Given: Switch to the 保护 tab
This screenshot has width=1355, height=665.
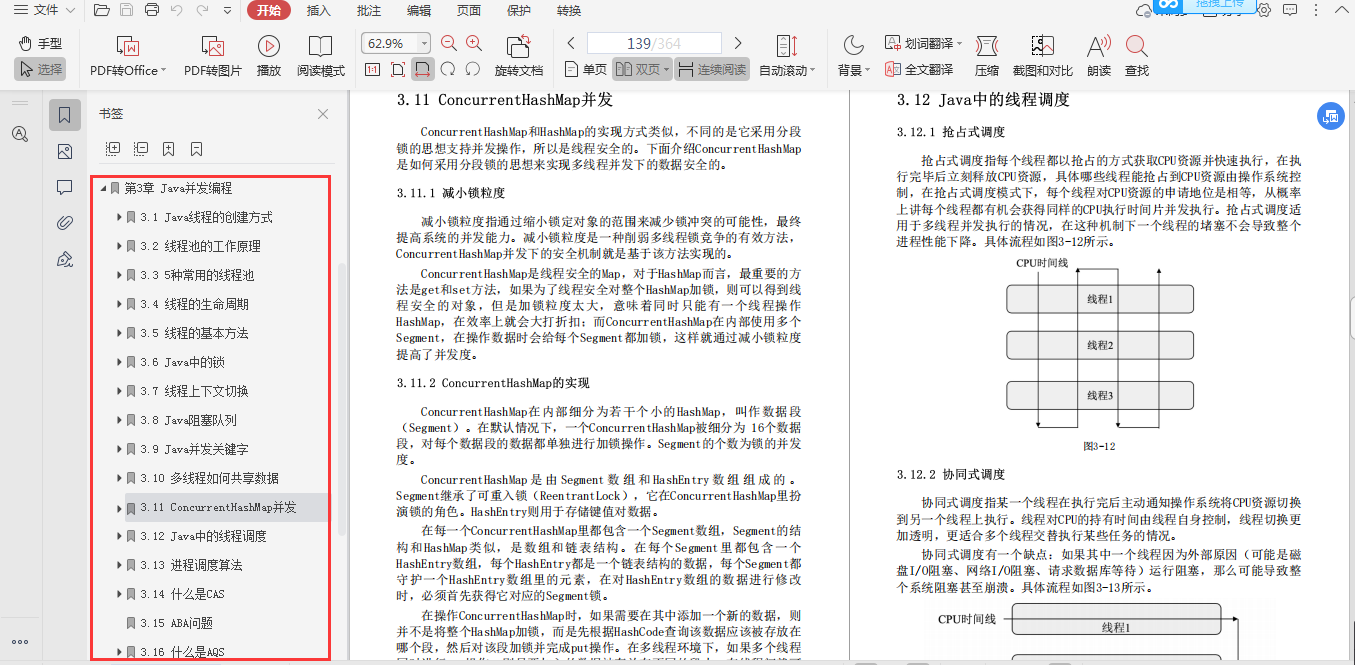Looking at the screenshot, I should point(519,10).
